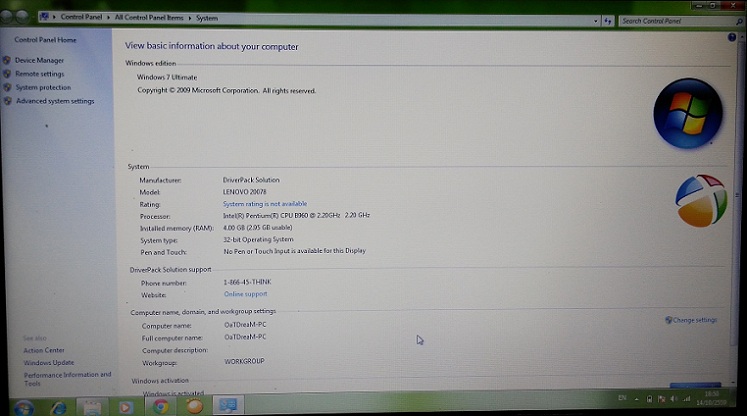Expand the arrow after All Control Panel Items
The image size is (747, 416).
pos(190,18)
